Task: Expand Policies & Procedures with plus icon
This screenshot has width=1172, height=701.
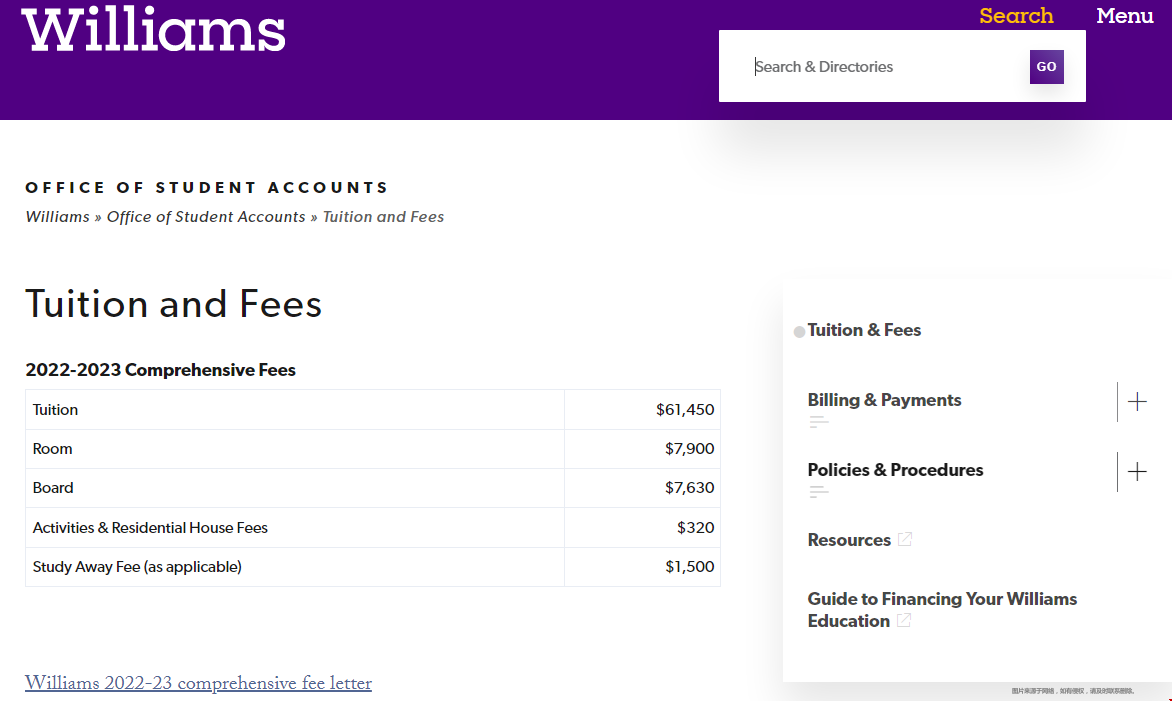Action: pos(1137,472)
